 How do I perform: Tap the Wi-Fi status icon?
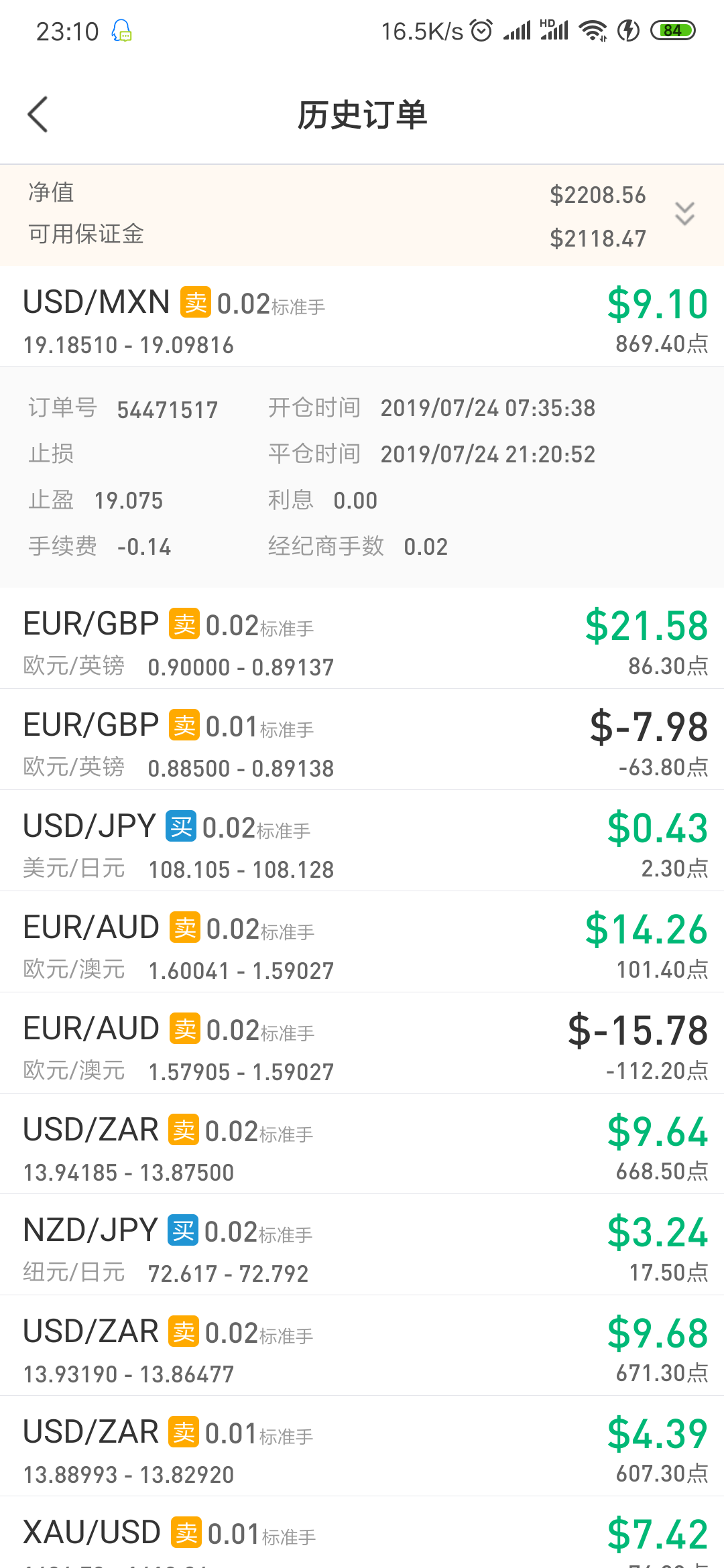click(x=593, y=30)
